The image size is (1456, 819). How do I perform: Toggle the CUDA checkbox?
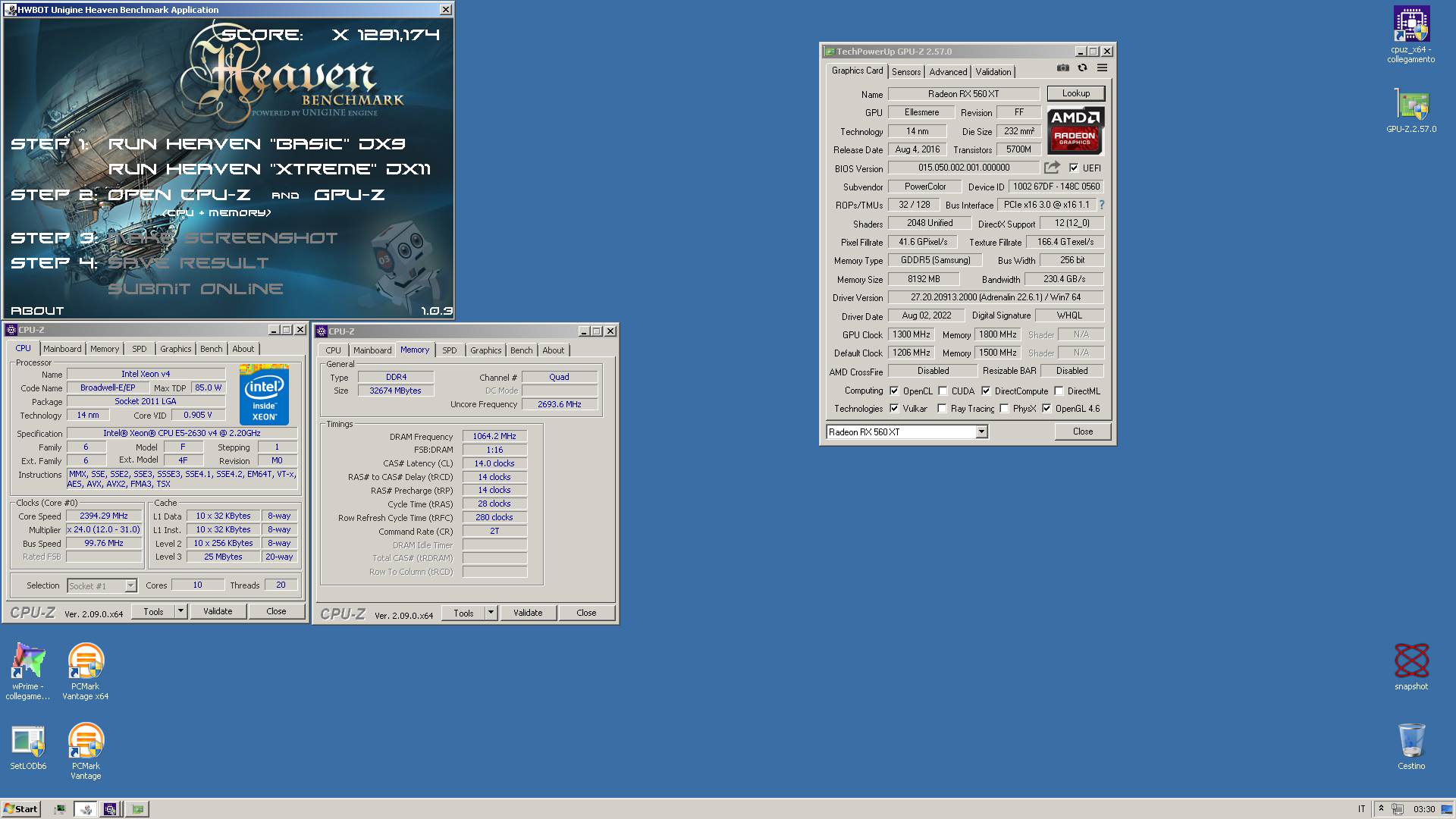943,391
